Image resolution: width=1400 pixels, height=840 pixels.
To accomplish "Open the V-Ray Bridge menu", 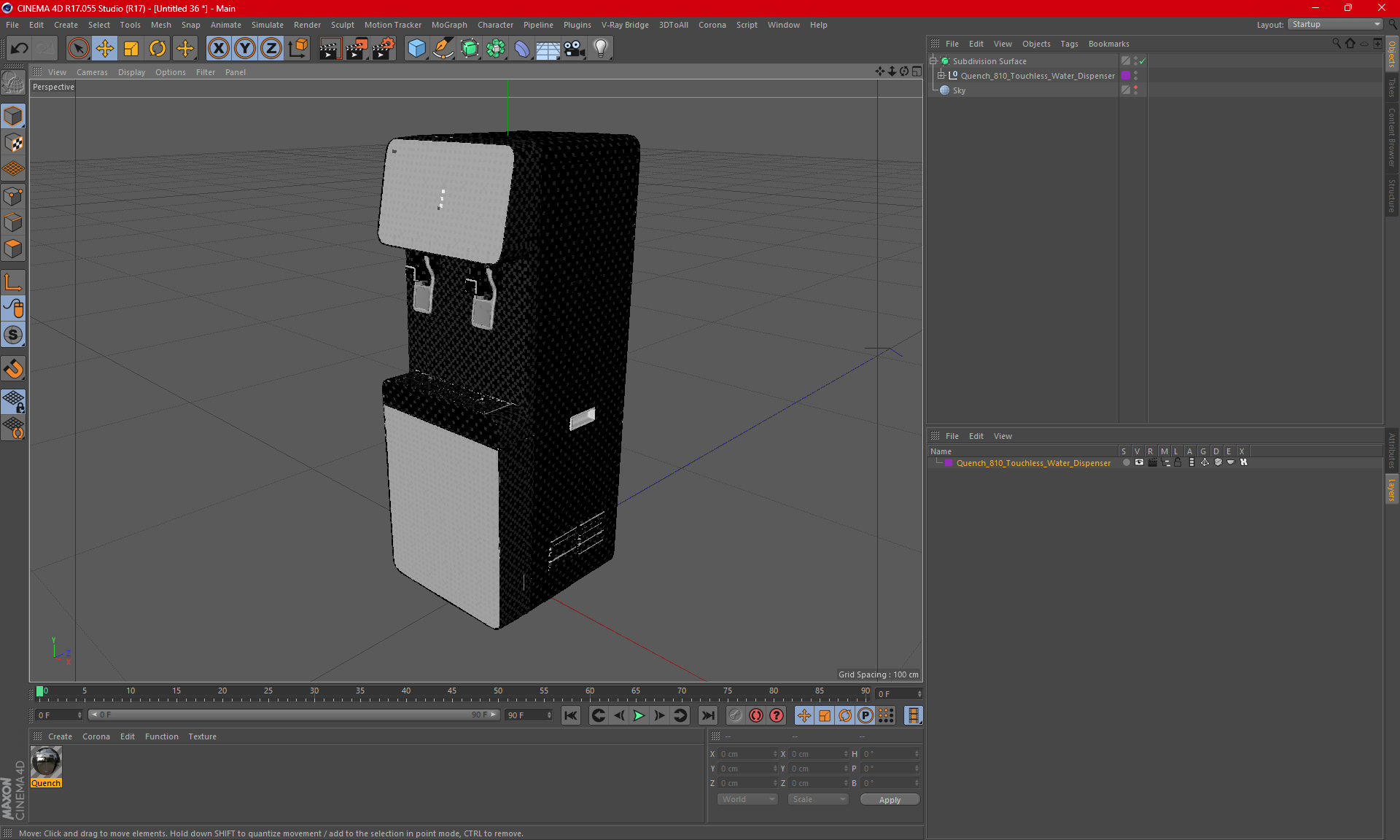I will (x=625, y=25).
